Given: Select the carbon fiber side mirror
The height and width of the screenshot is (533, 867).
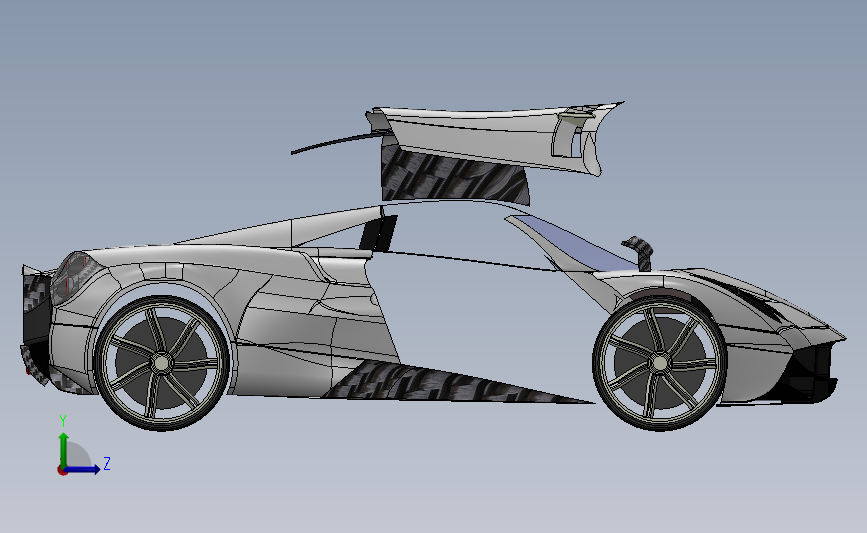Looking at the screenshot, I should (x=639, y=252).
